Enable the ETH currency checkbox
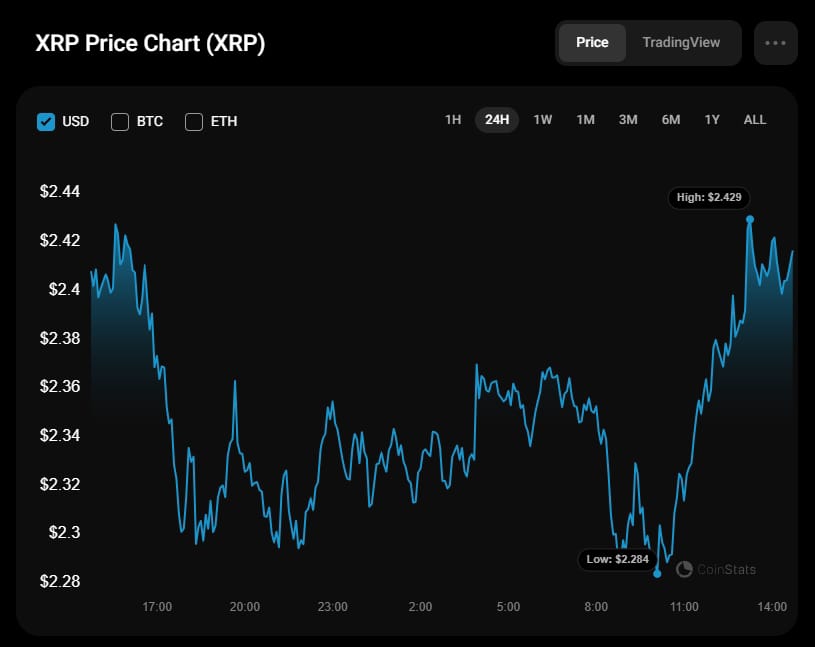The width and height of the screenshot is (815, 647). point(194,122)
